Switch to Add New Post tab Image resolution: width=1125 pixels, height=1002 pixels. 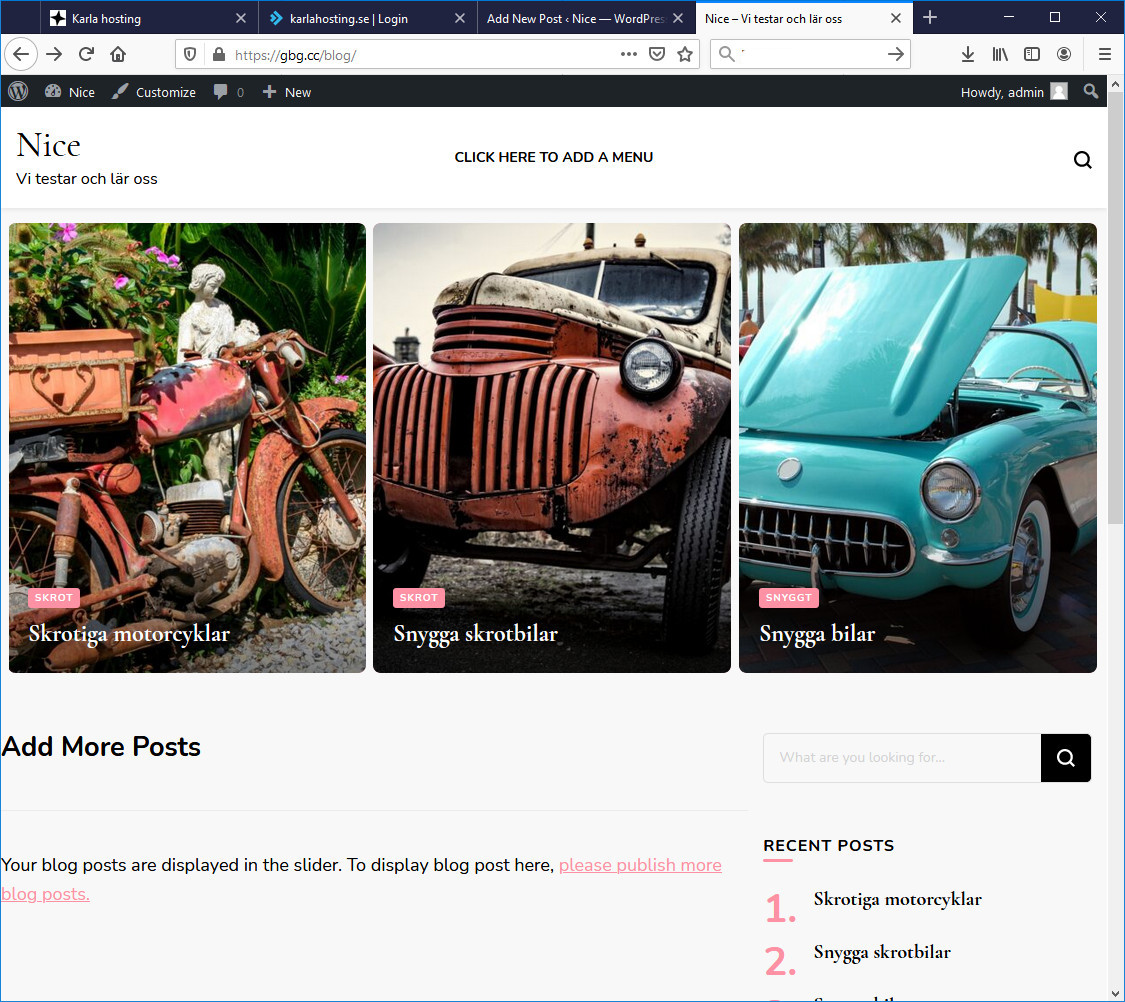coord(586,18)
